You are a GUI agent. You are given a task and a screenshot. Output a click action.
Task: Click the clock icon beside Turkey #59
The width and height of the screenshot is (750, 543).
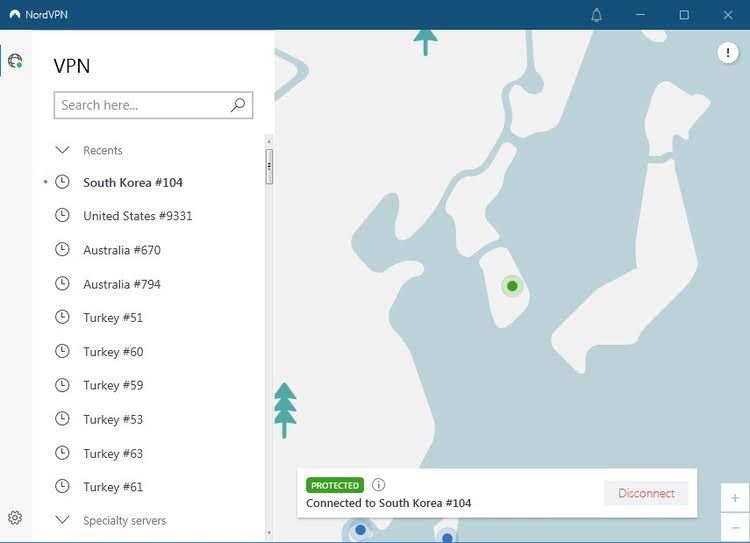click(62, 385)
